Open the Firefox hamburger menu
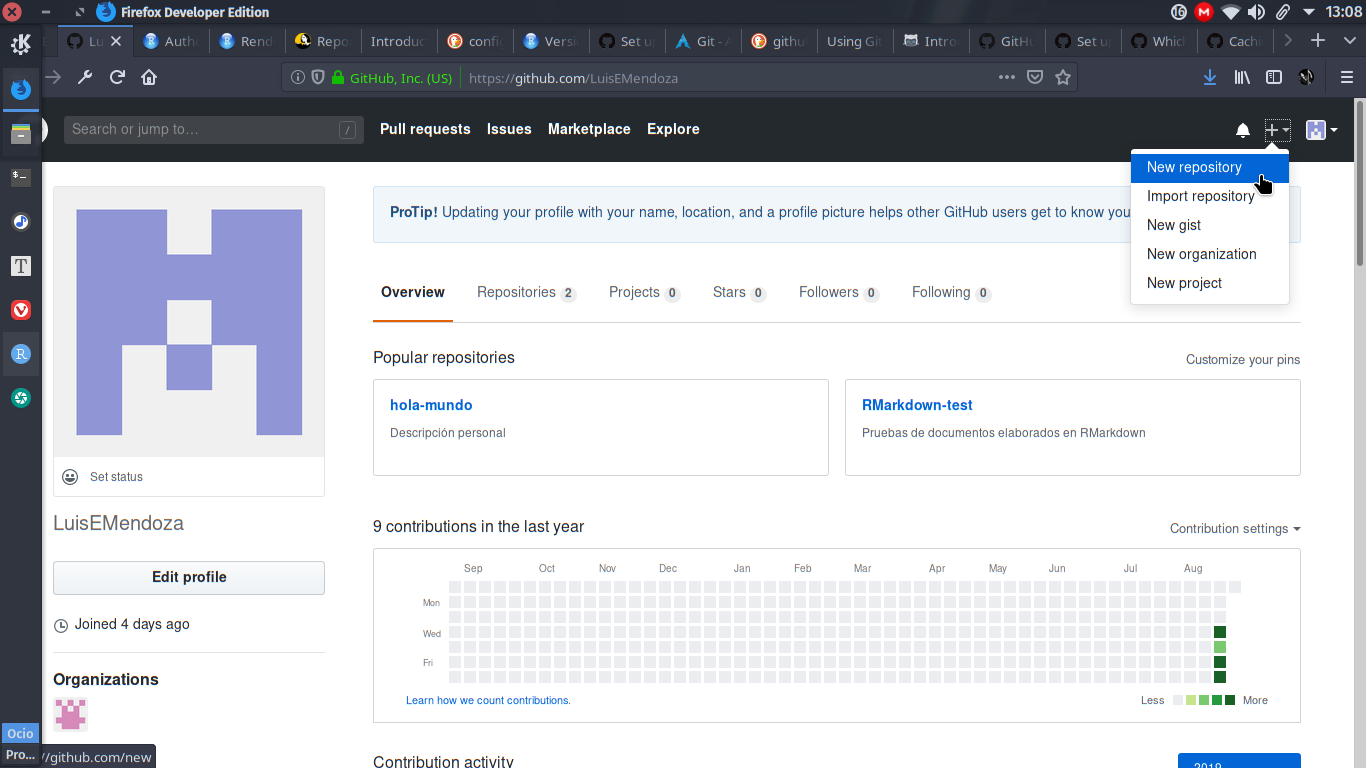Viewport: 1366px width, 768px height. [1346, 77]
